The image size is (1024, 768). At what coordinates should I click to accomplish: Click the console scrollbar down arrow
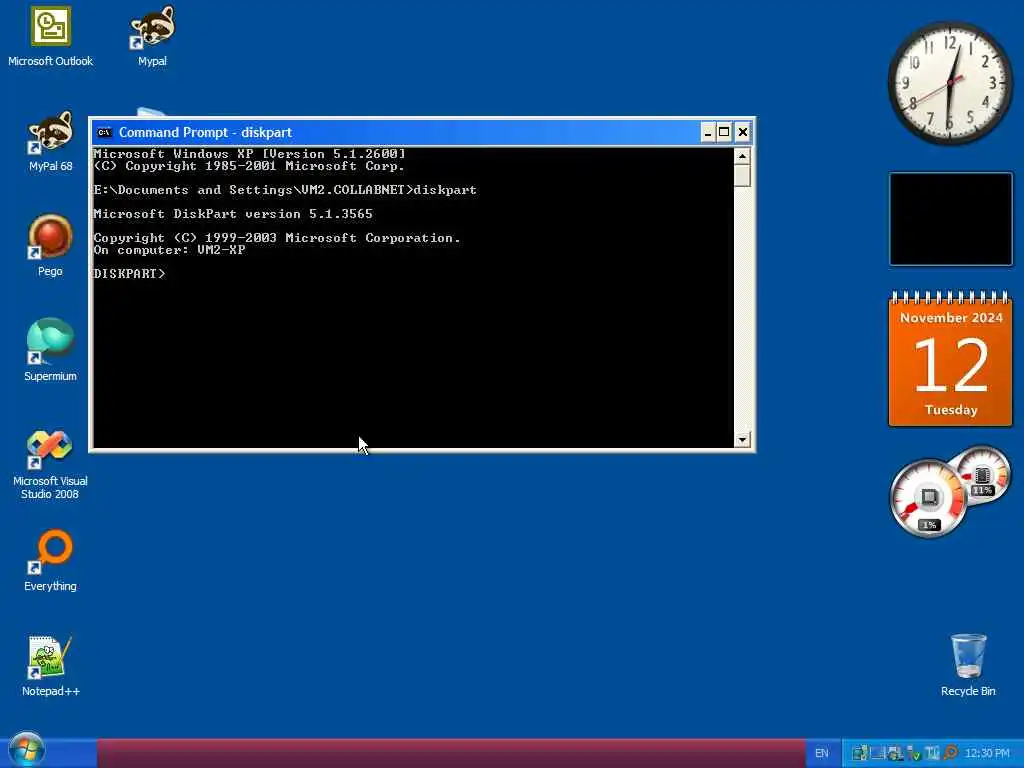tap(742, 440)
